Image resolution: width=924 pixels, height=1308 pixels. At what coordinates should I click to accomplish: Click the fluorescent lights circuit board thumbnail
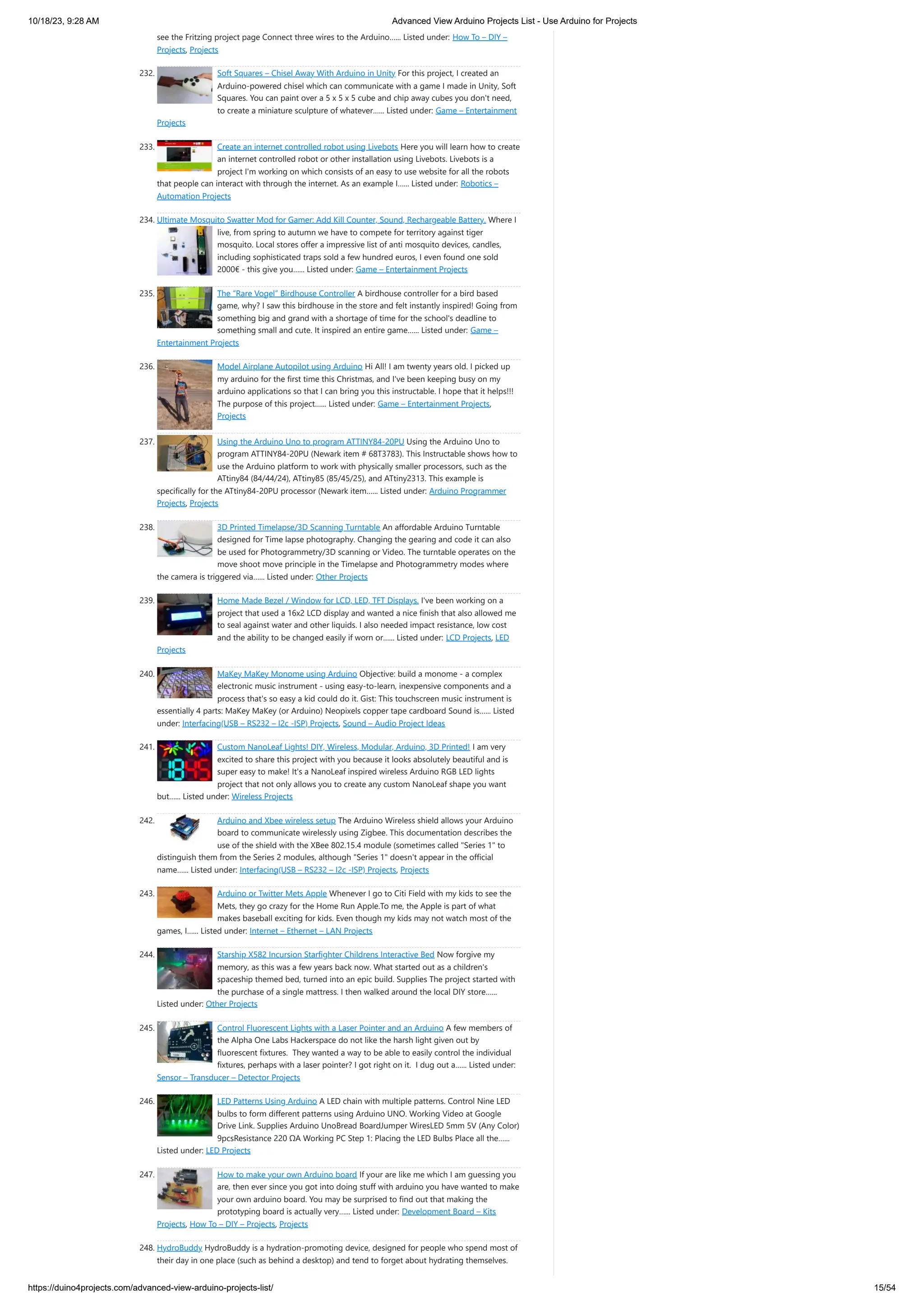pos(185,1042)
